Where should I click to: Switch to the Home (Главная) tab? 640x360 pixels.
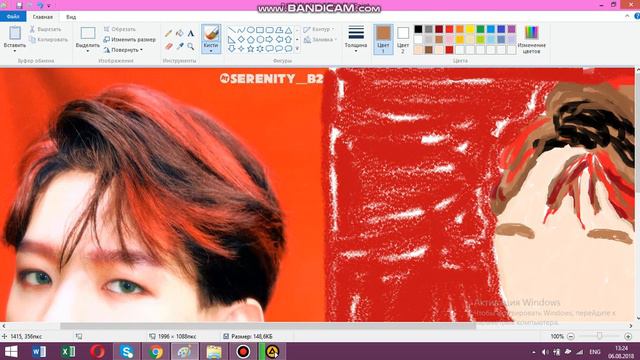[x=42, y=17]
